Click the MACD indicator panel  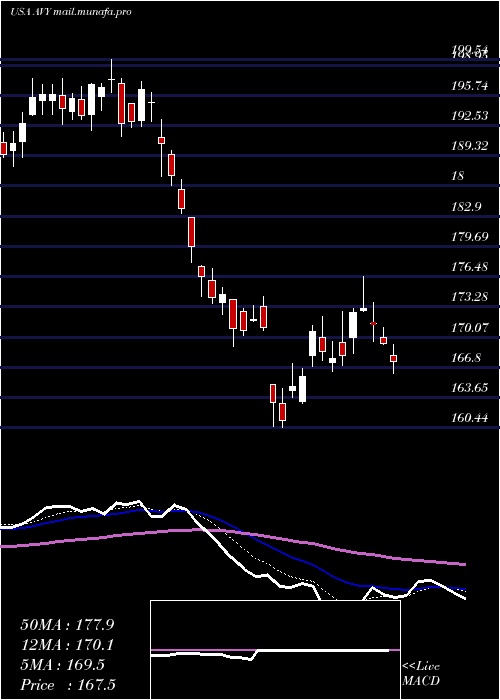[x=275, y=650]
